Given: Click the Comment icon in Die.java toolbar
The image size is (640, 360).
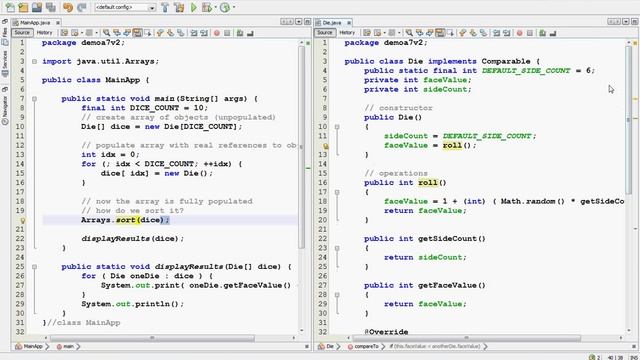Looking at the screenshot, I should point(542,33).
